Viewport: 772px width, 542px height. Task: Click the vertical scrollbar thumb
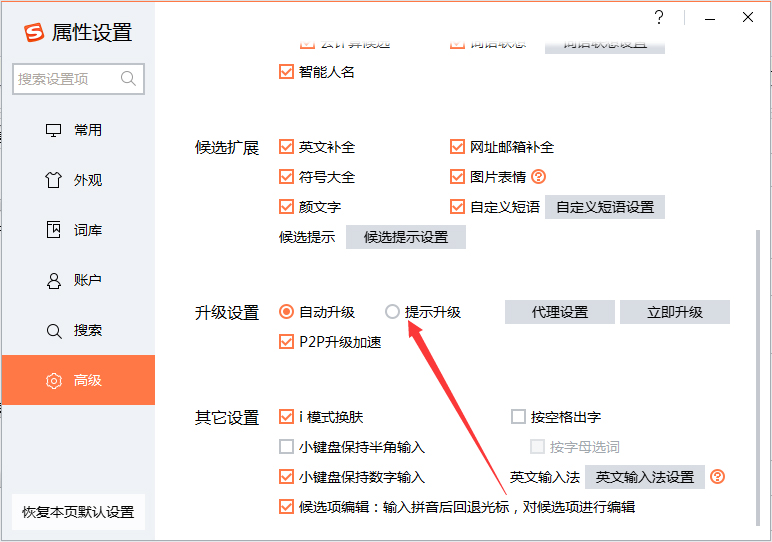coord(757,378)
